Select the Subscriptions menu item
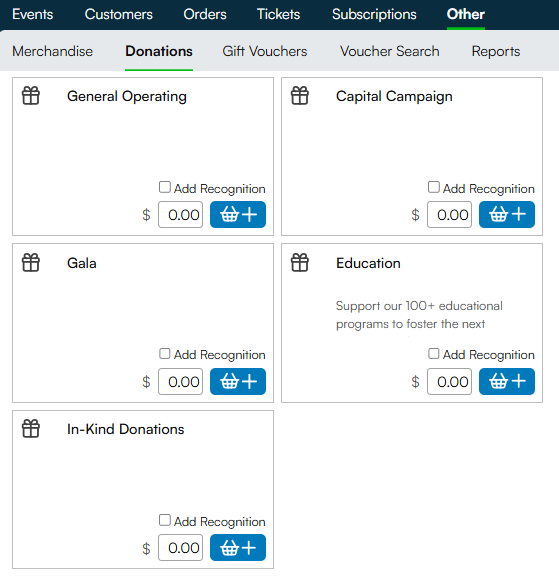Screen dimensions: 559x583 pos(374,15)
